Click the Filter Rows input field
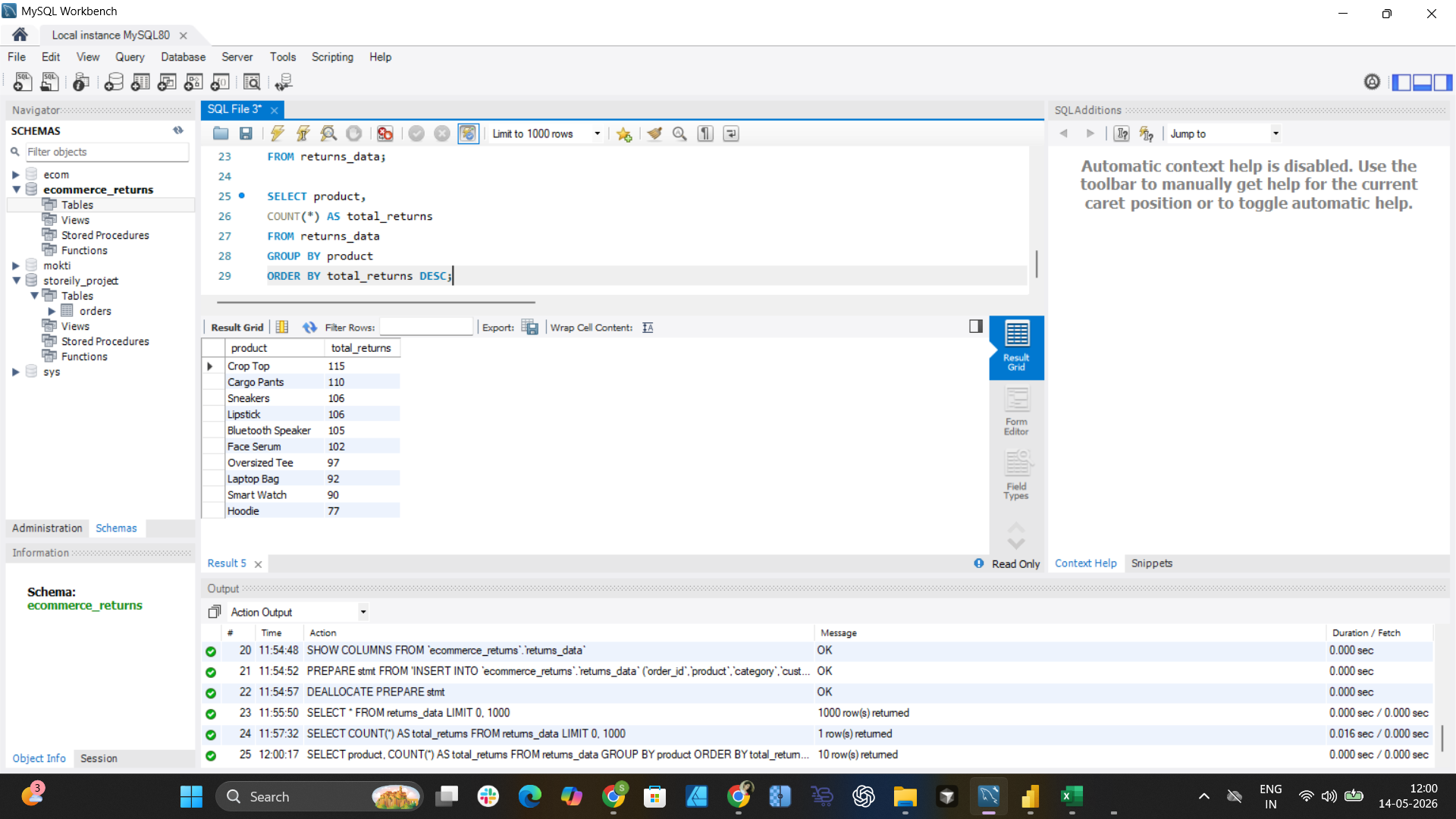1456x819 pixels. click(x=425, y=327)
